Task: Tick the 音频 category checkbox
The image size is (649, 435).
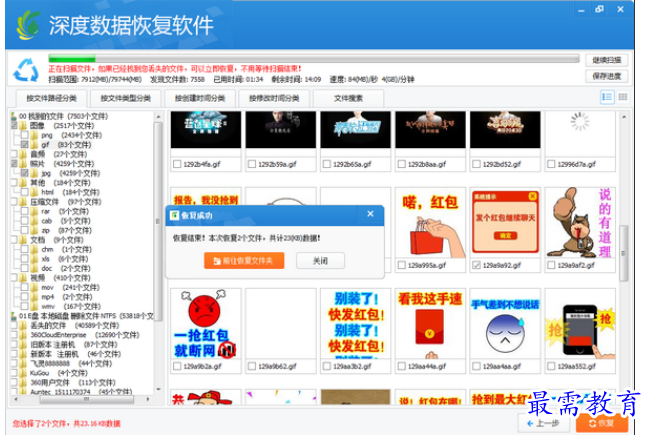Action: [x=14, y=154]
